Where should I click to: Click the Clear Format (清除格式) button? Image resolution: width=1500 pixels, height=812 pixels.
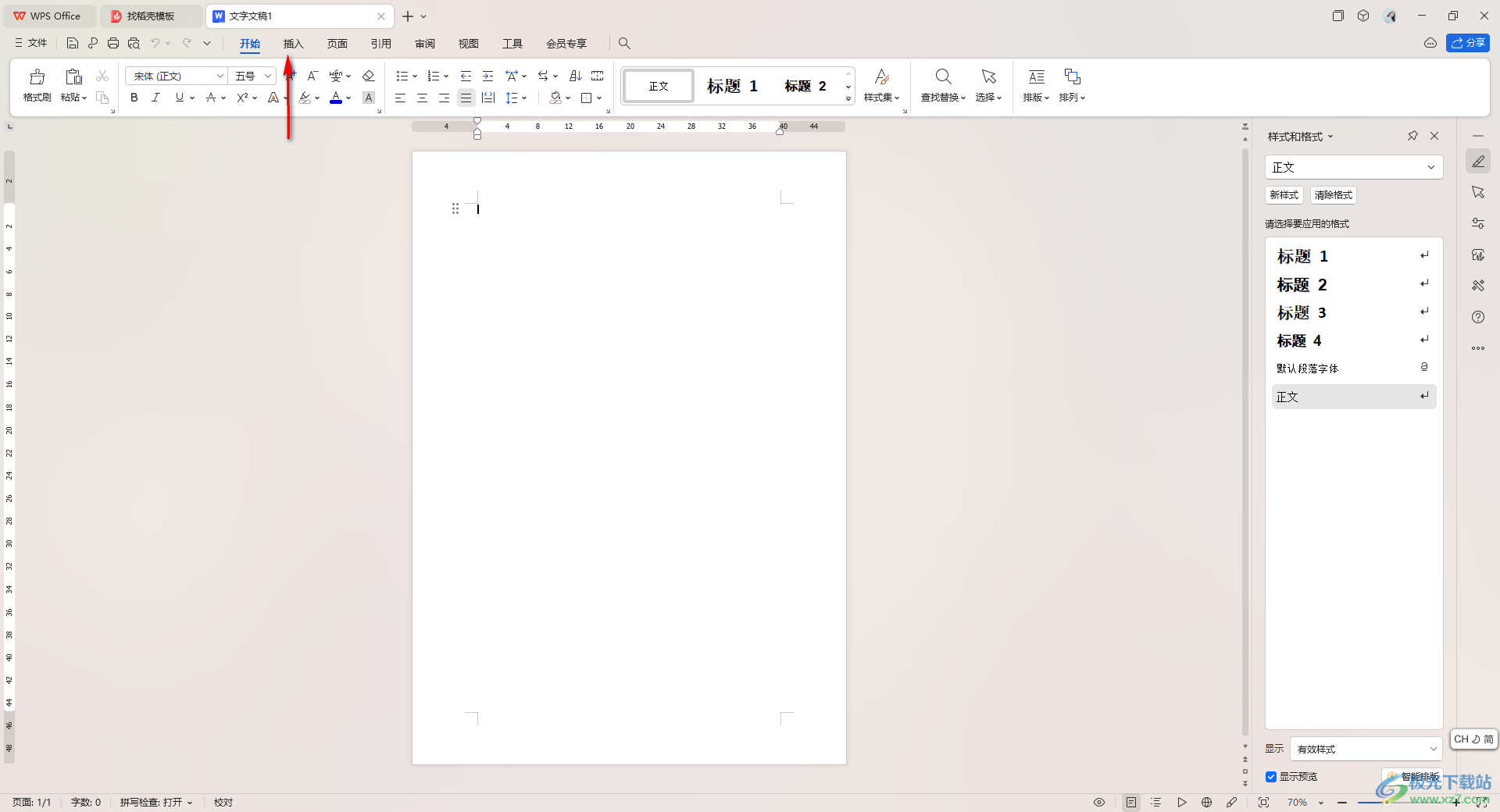(1333, 195)
